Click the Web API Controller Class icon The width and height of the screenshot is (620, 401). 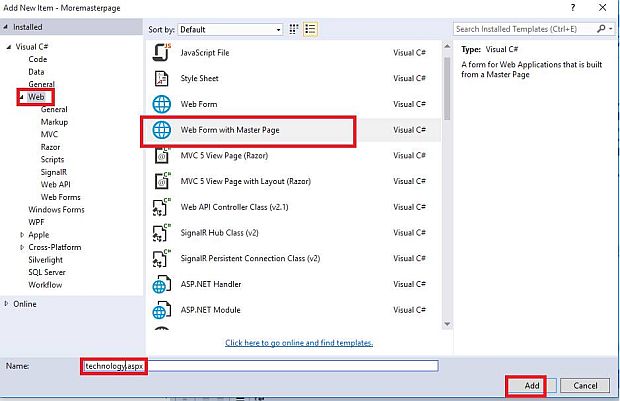click(x=162, y=207)
